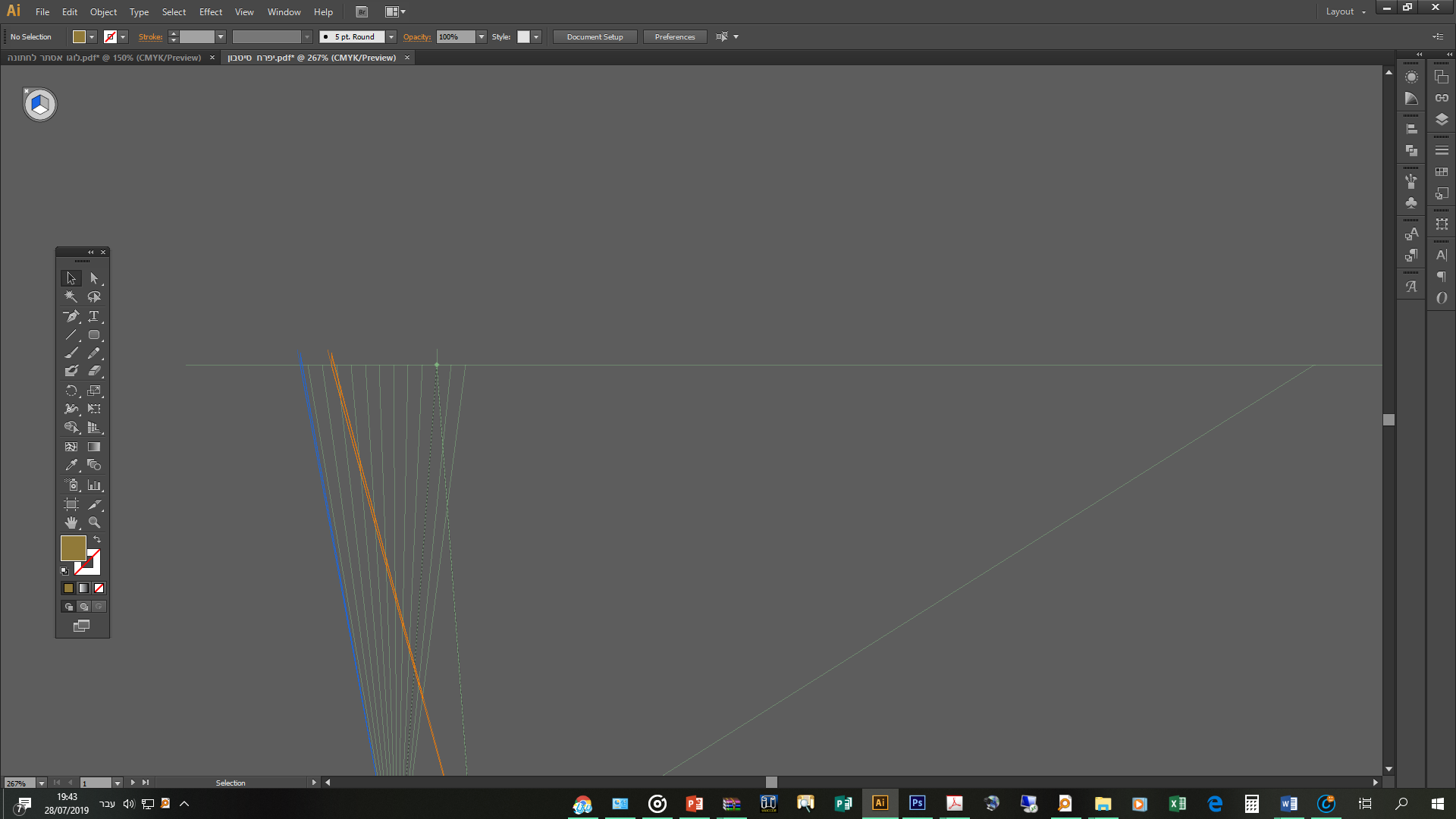Open the zoom level dropdown

click(42, 783)
